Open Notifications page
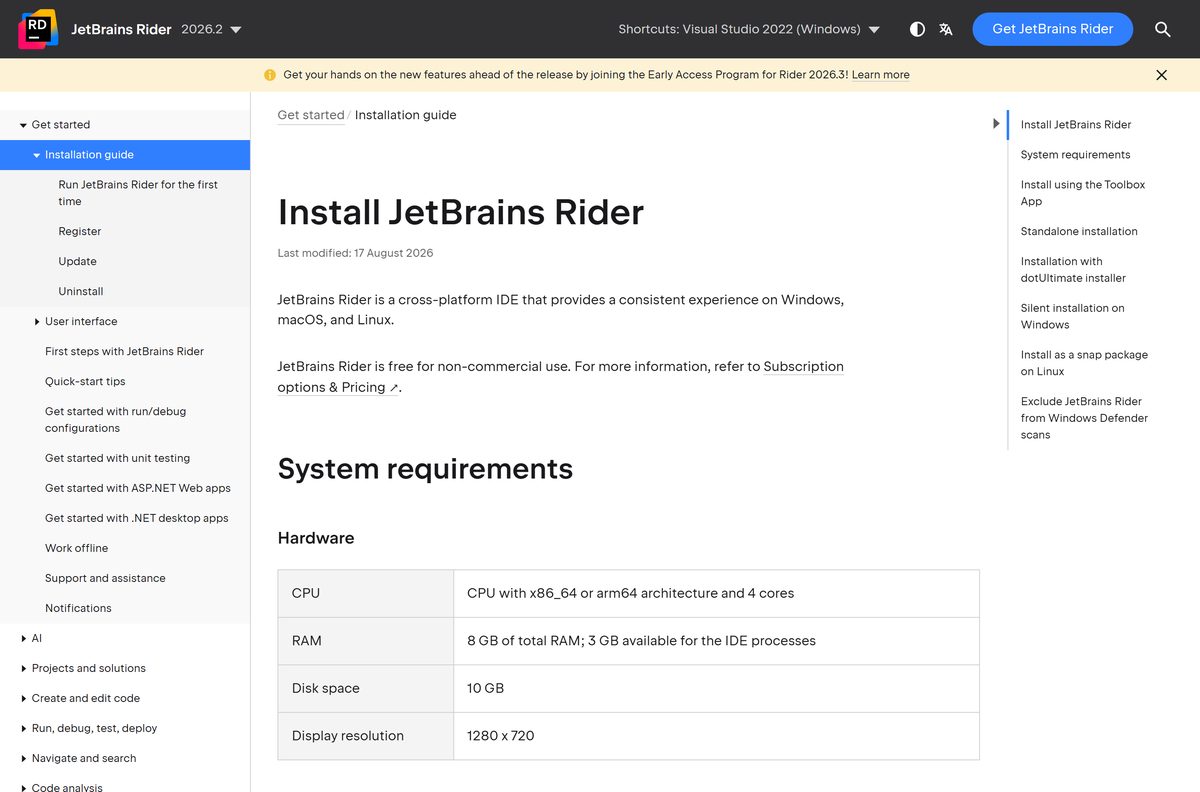This screenshot has height=792, width=1200. (x=78, y=608)
